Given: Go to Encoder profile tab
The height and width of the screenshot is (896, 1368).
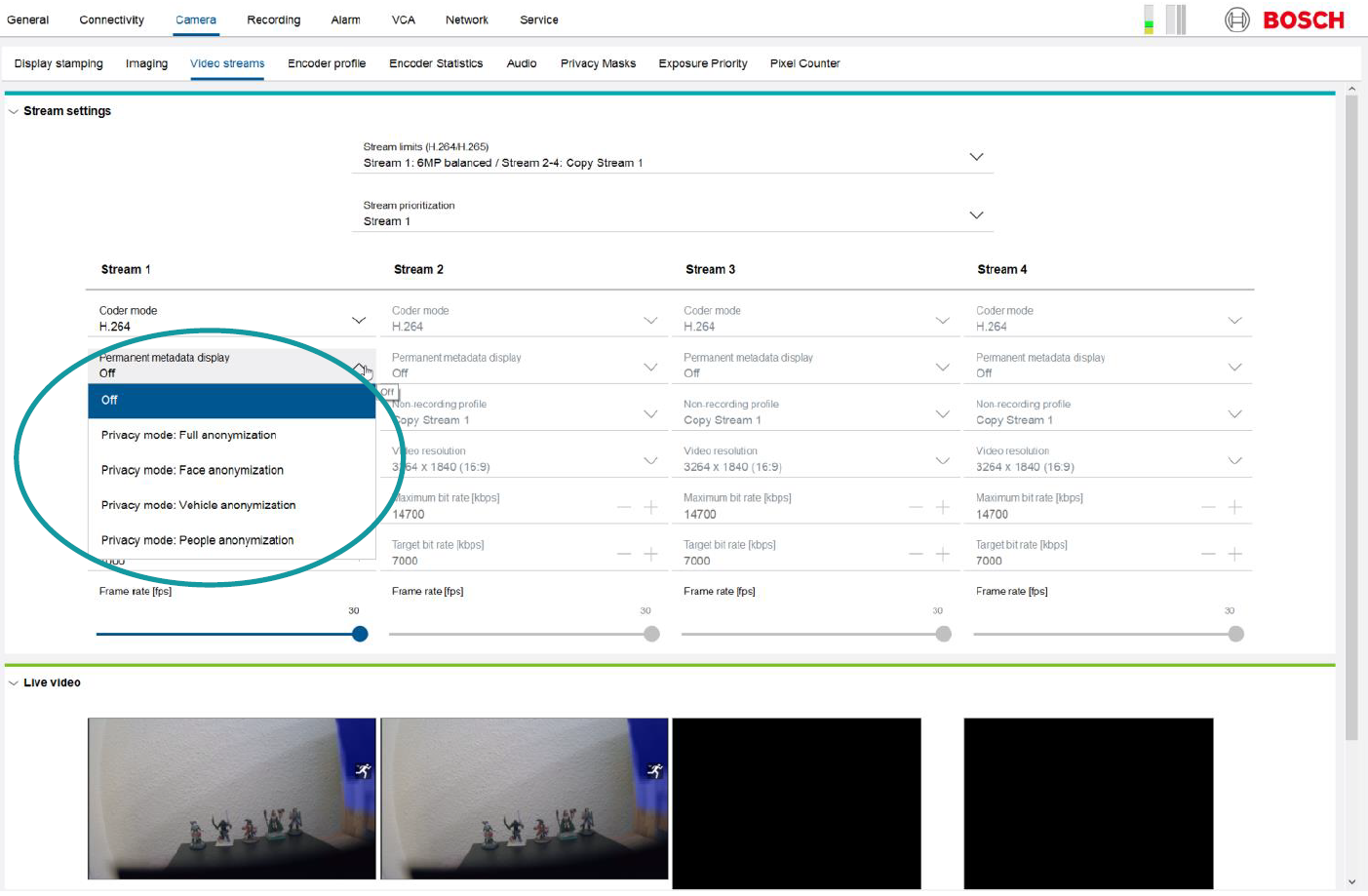Looking at the screenshot, I should [x=327, y=63].
